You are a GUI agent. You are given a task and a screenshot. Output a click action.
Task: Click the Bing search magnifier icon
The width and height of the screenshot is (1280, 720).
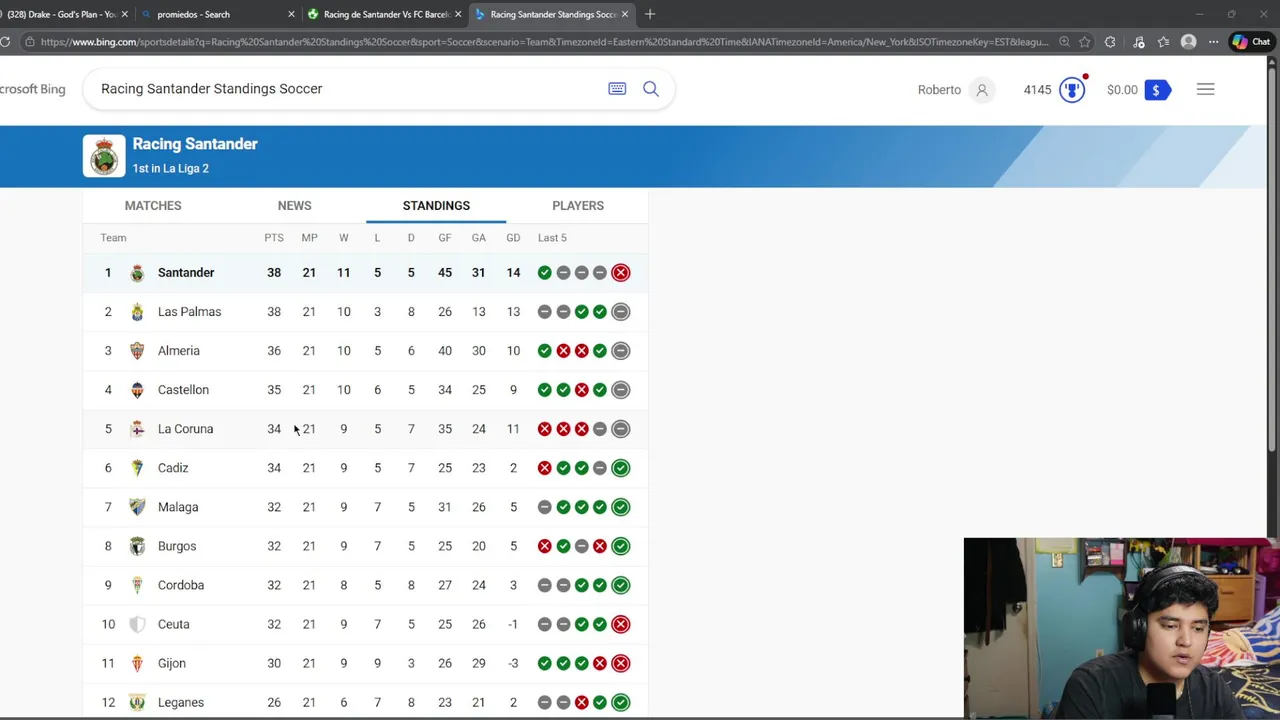(x=651, y=89)
